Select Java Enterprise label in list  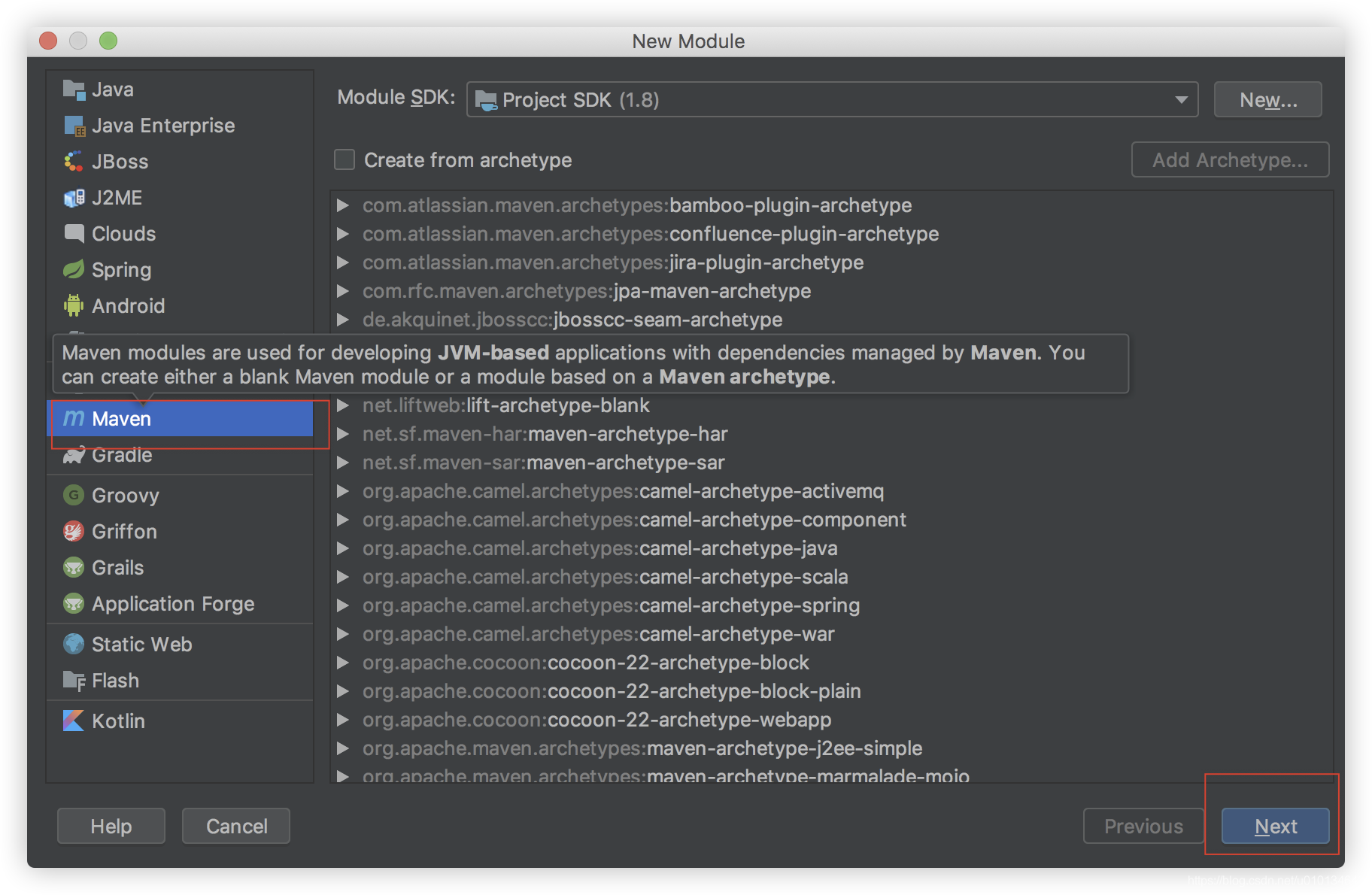tap(163, 126)
